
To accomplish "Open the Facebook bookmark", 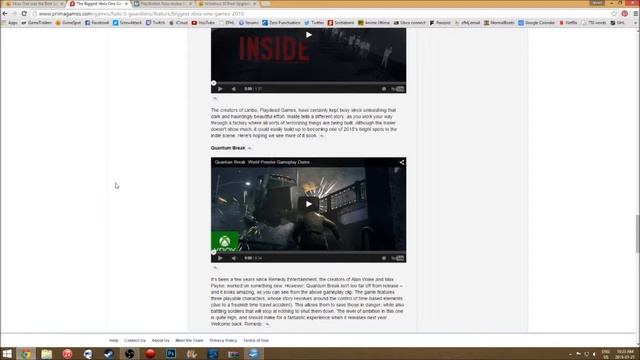I will (97, 23).
